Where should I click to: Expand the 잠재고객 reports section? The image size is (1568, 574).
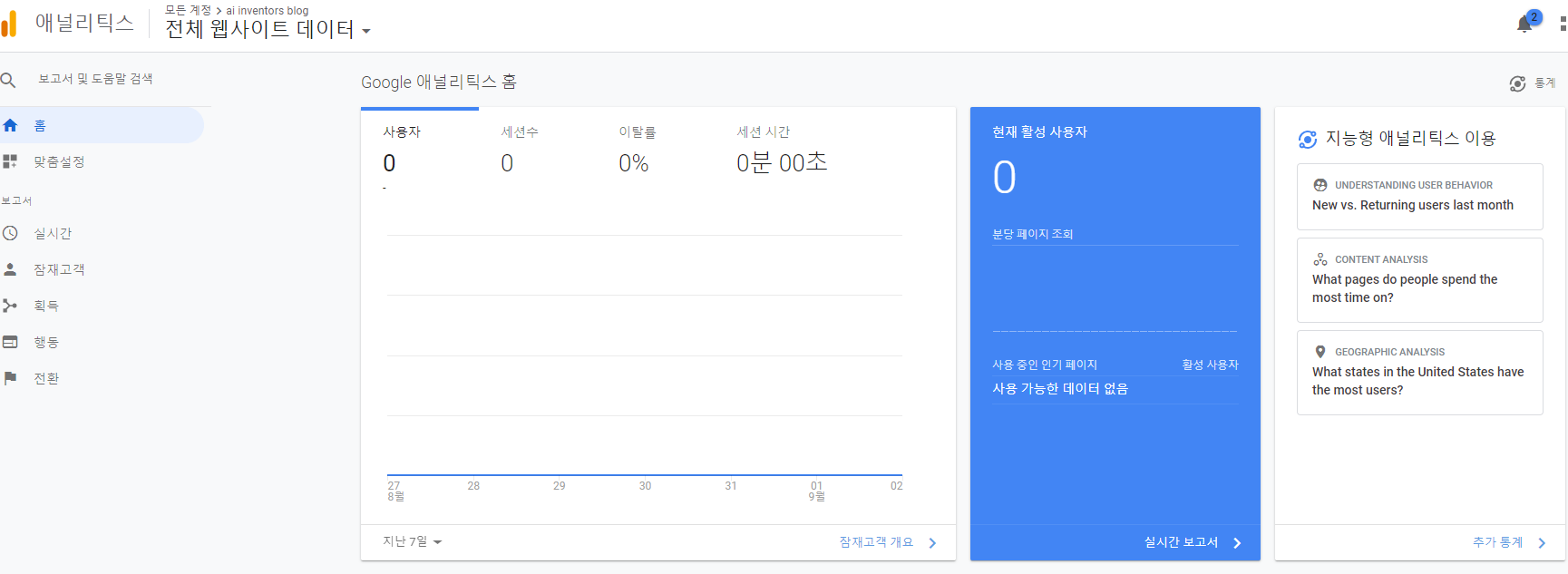[102, 269]
